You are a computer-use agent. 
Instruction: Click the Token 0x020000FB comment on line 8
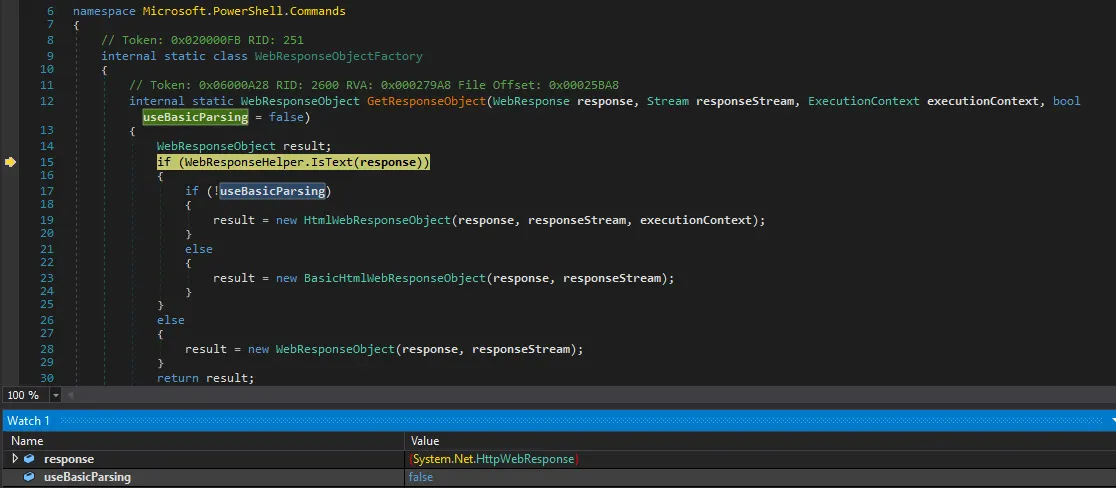[203, 40]
